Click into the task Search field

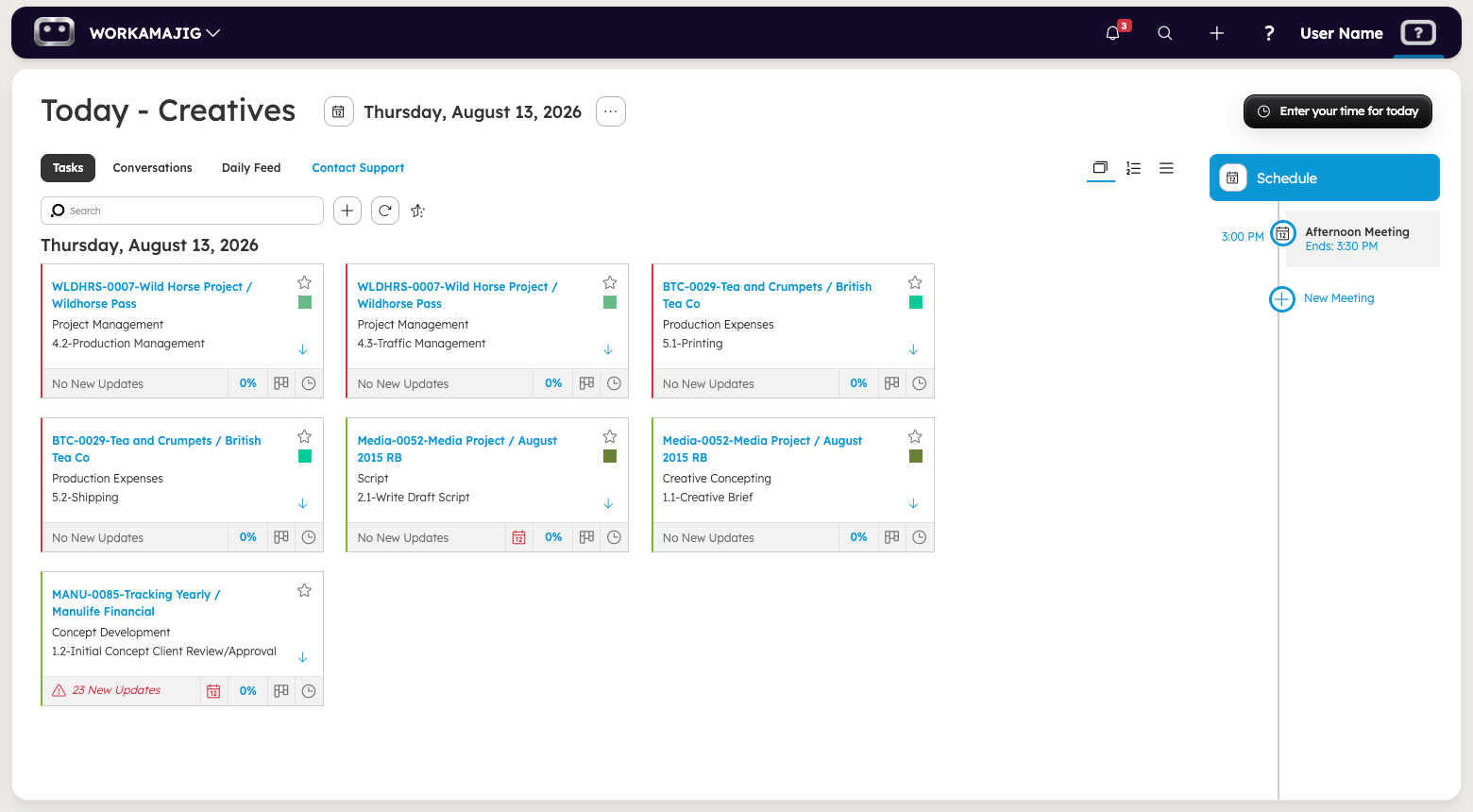(x=182, y=211)
